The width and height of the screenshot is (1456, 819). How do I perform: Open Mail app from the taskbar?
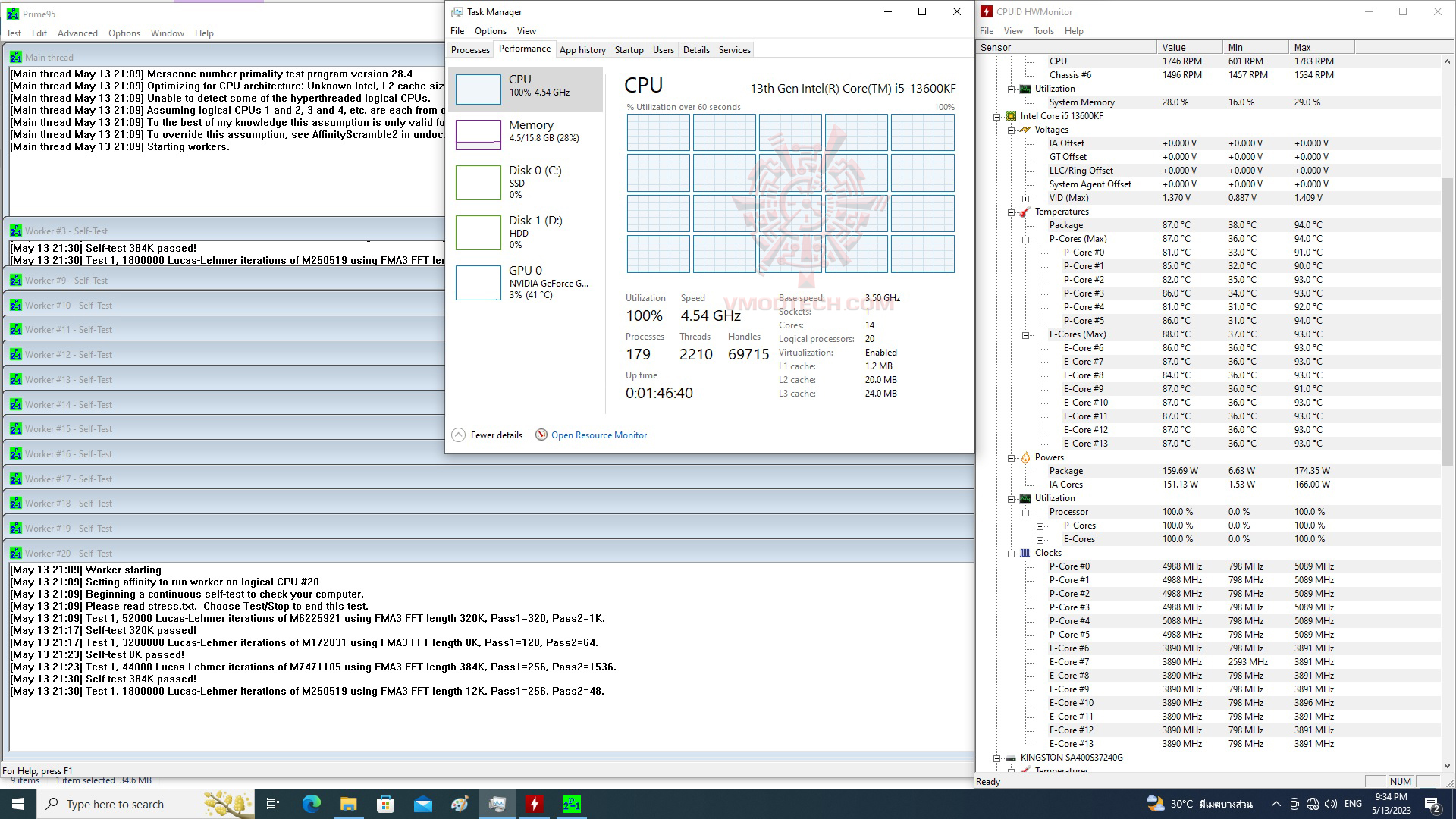(x=422, y=804)
